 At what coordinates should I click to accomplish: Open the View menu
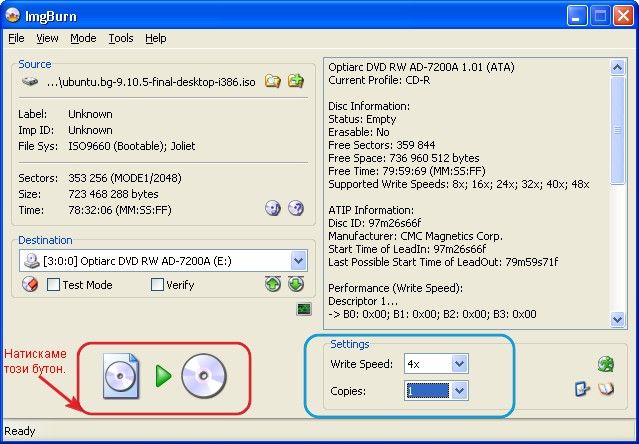[x=47, y=38]
